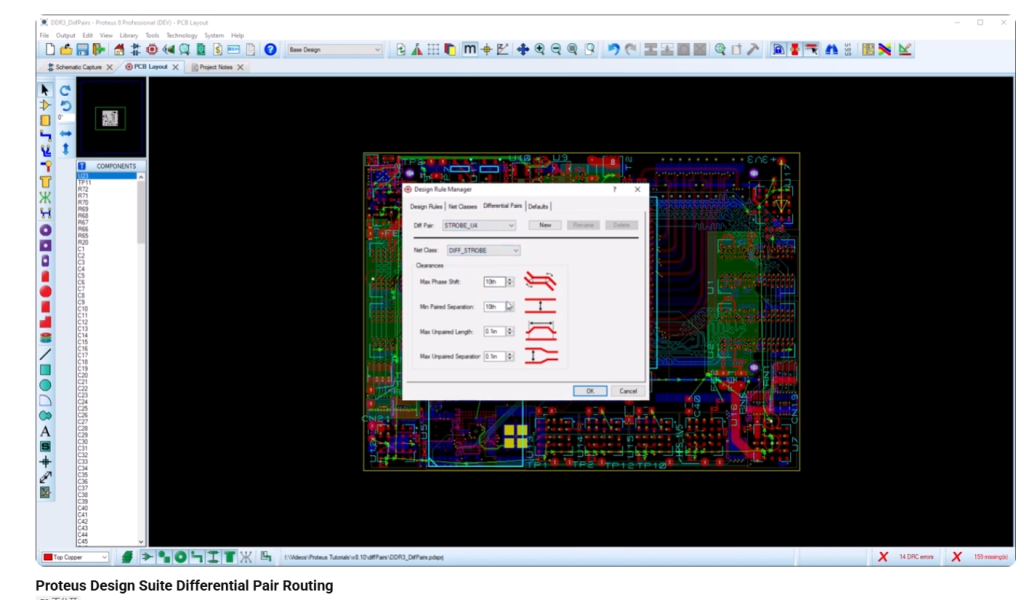The width and height of the screenshot is (1024, 600).
Task: Click OK in Design Rule Manager
Action: tap(590, 391)
